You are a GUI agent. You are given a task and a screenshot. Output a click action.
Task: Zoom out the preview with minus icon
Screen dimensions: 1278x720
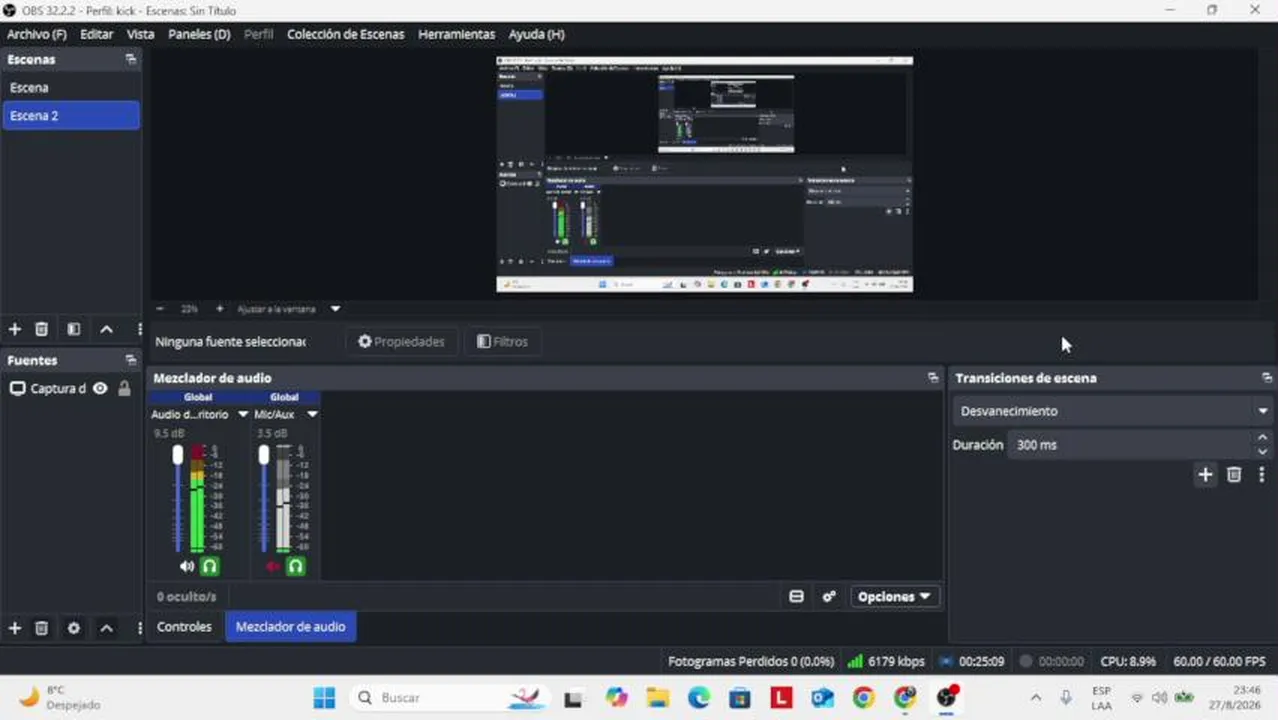click(x=160, y=309)
